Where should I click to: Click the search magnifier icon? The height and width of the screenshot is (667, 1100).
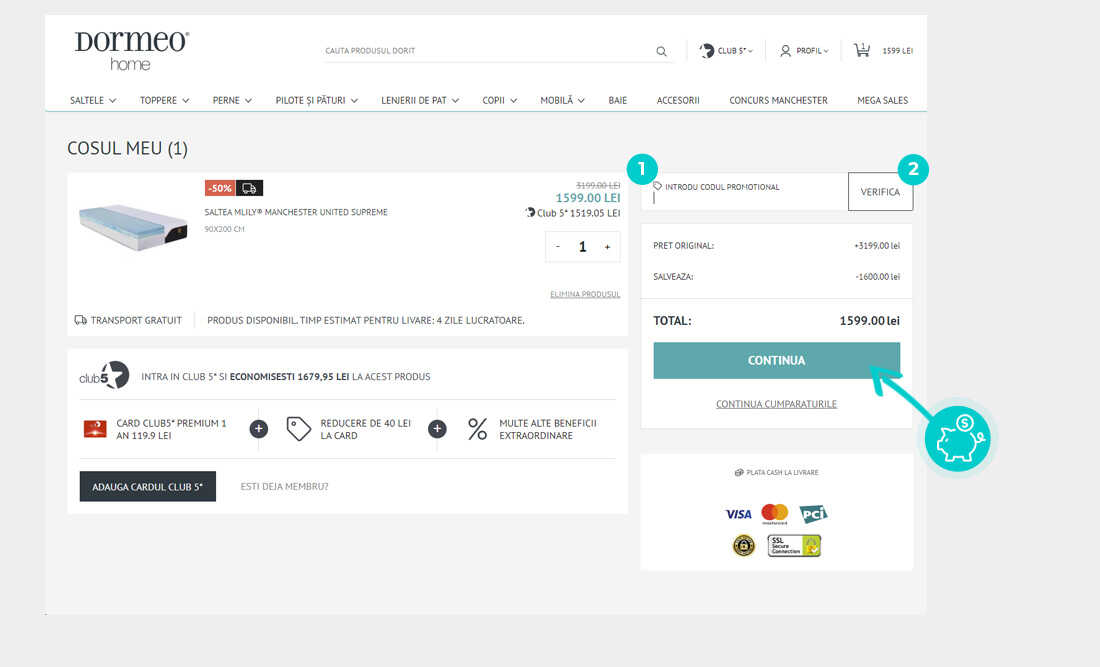[x=662, y=51]
